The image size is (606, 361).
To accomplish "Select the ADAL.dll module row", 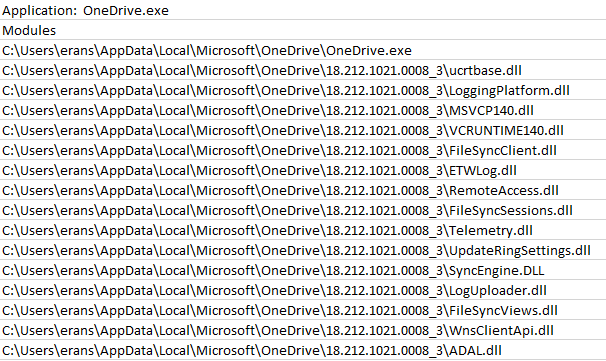I will click(303, 350).
